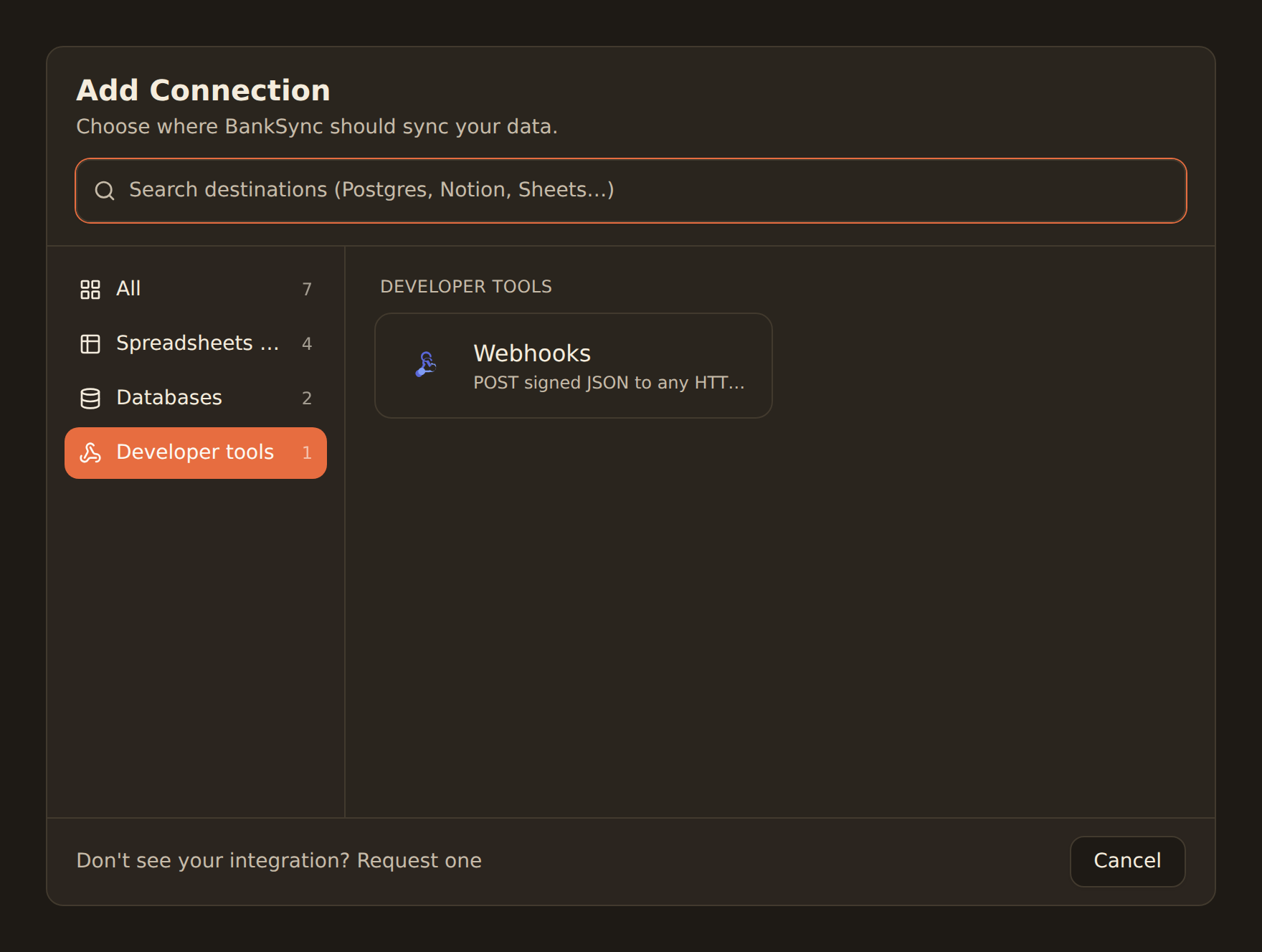This screenshot has height=952, width=1262.
Task: Show the All destinations category
Action: click(196, 289)
